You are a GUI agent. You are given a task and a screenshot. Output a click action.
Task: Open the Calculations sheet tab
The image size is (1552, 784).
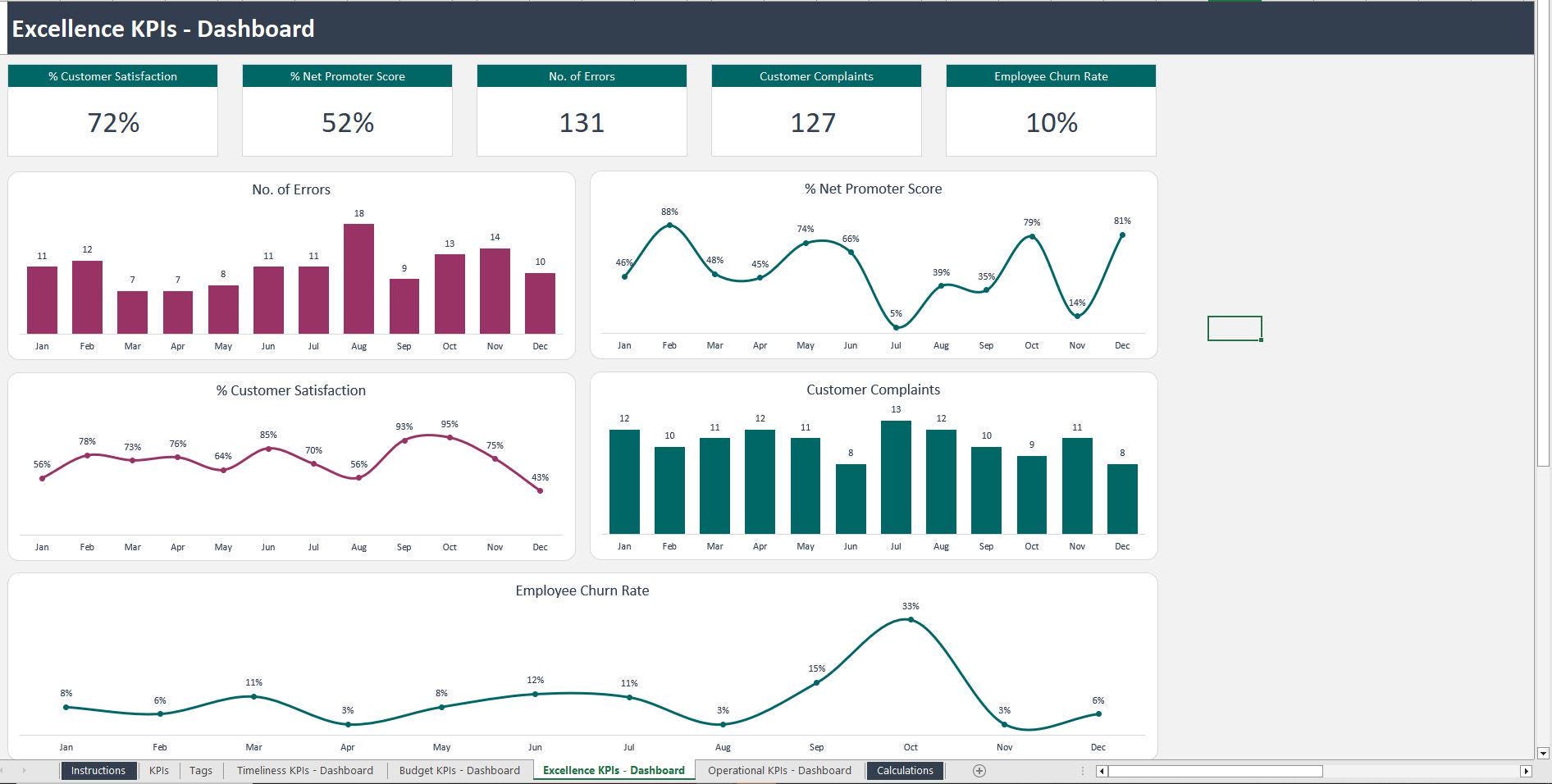tap(905, 770)
